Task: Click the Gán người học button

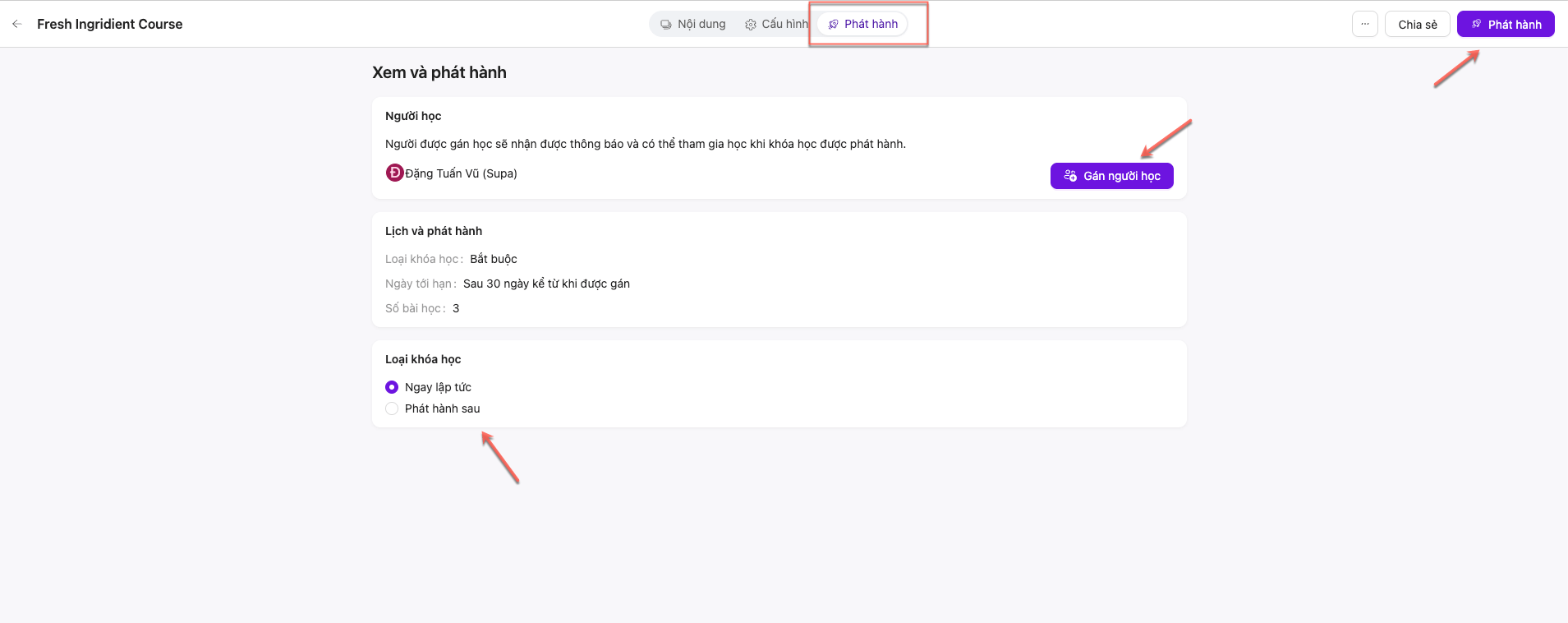Action: (x=1111, y=176)
